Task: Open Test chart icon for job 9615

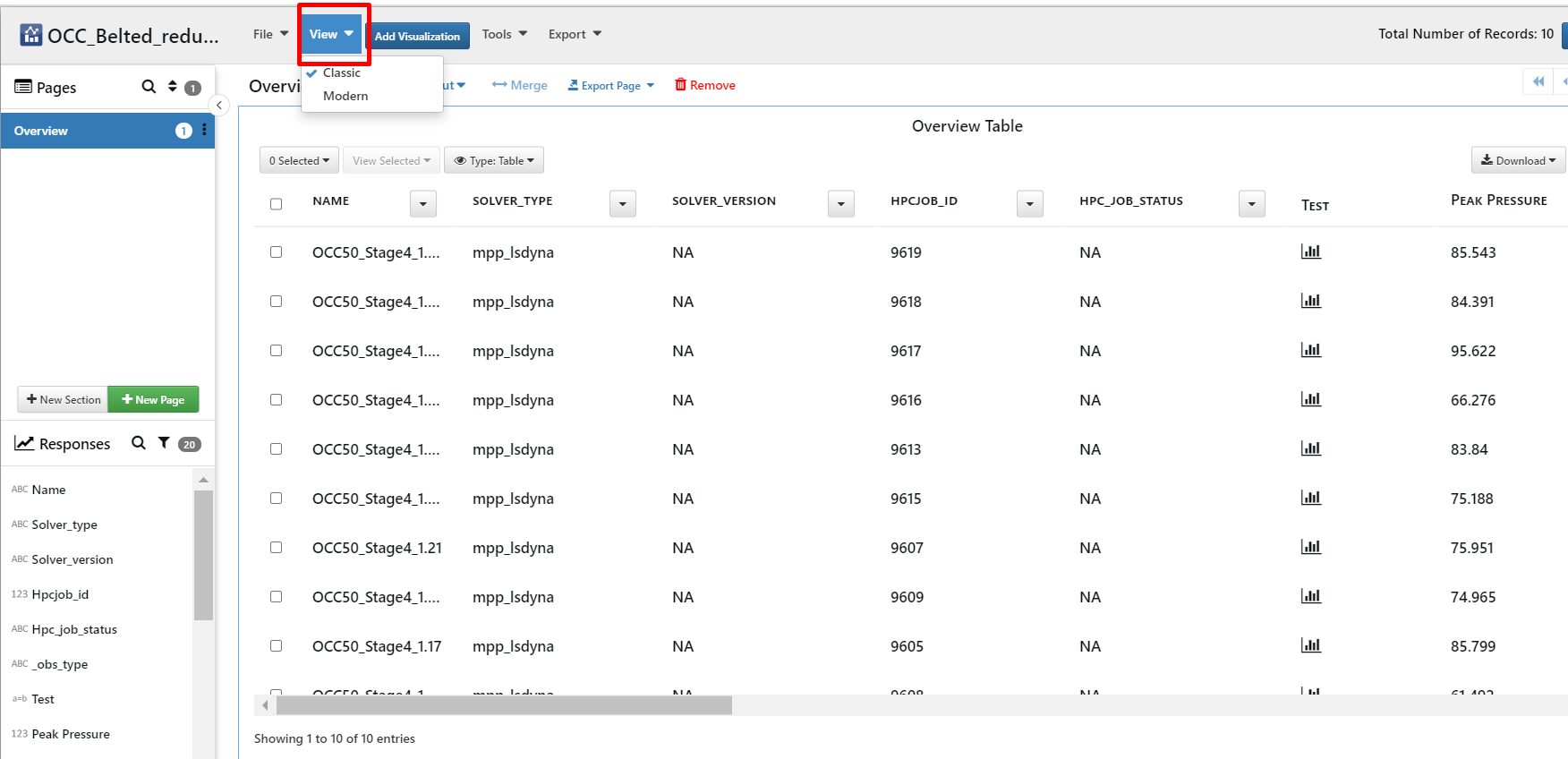Action: click(x=1311, y=498)
